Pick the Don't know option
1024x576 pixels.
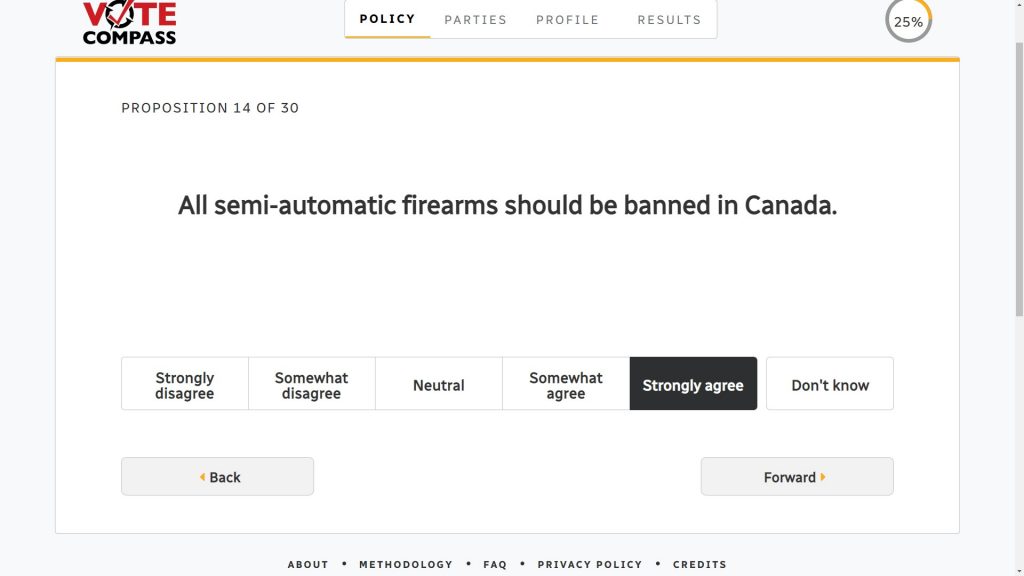[x=830, y=385]
